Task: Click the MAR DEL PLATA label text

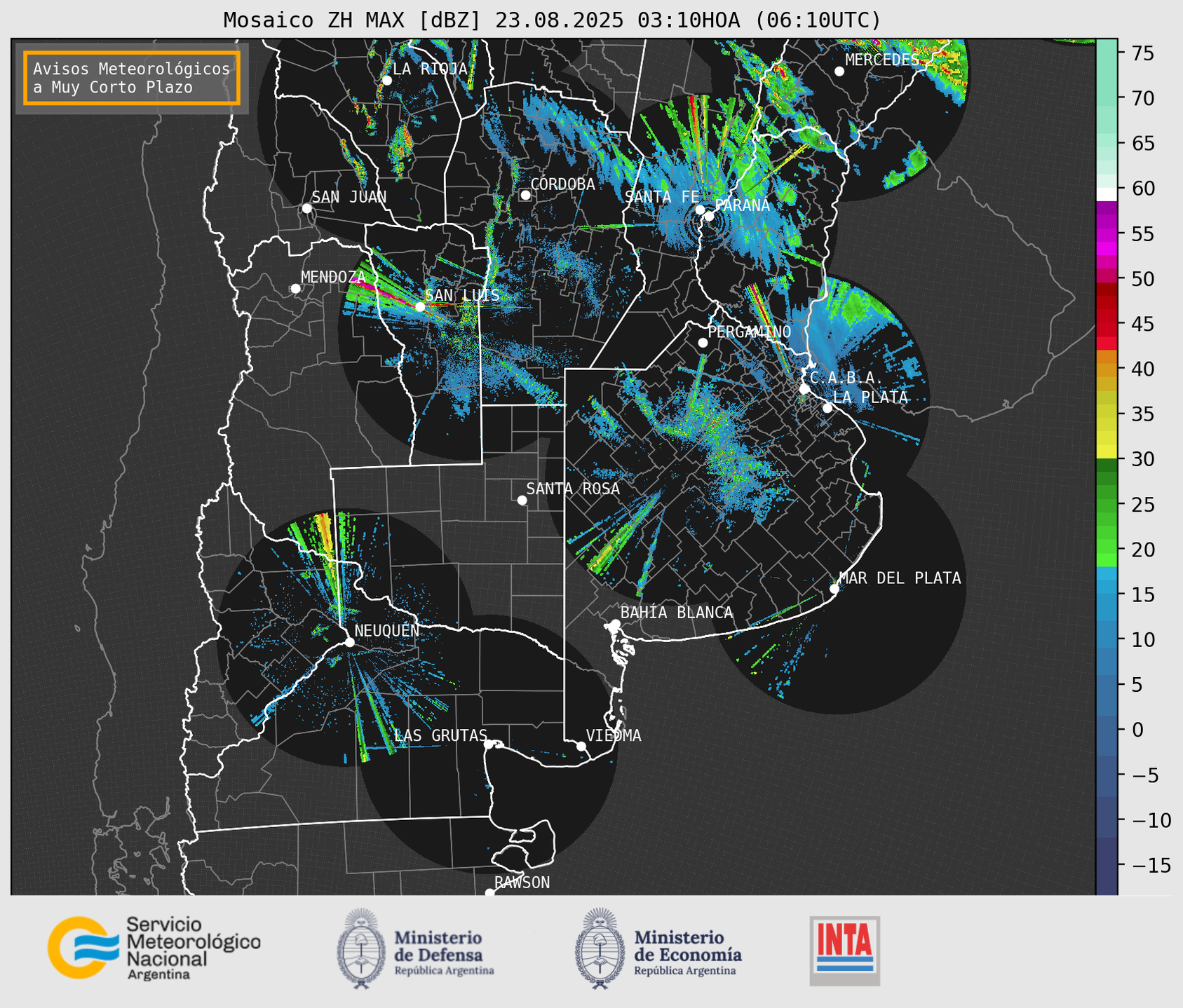Action: [900, 578]
